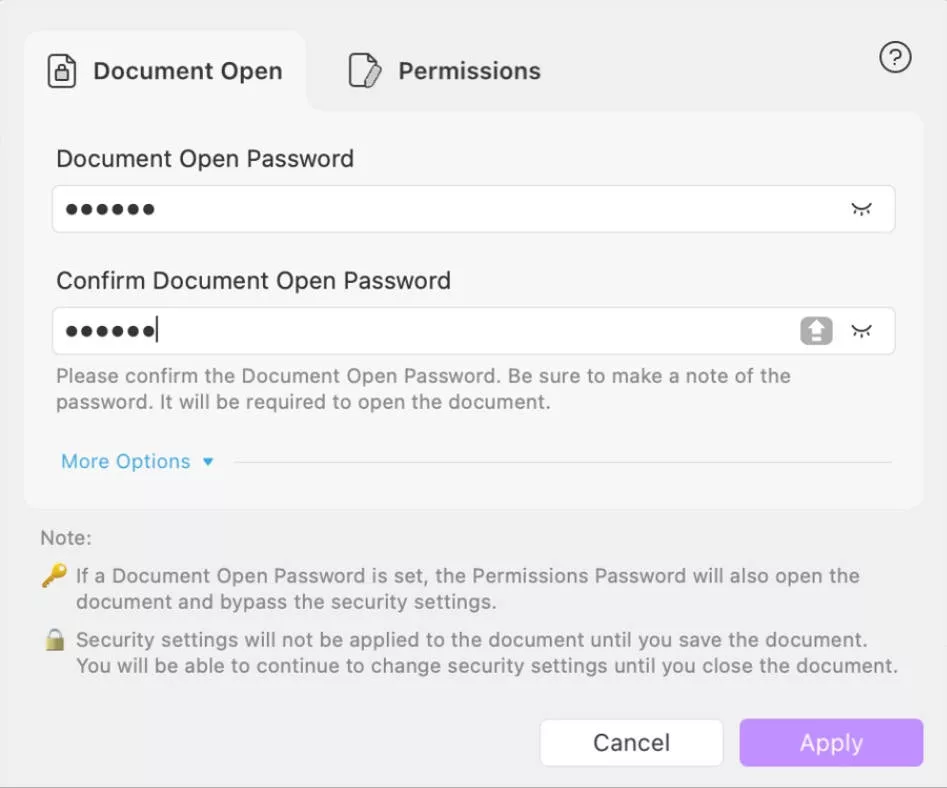The image size is (947, 788).
Task: Click the "Confirm Document Open Password" label
Action: coord(253,281)
